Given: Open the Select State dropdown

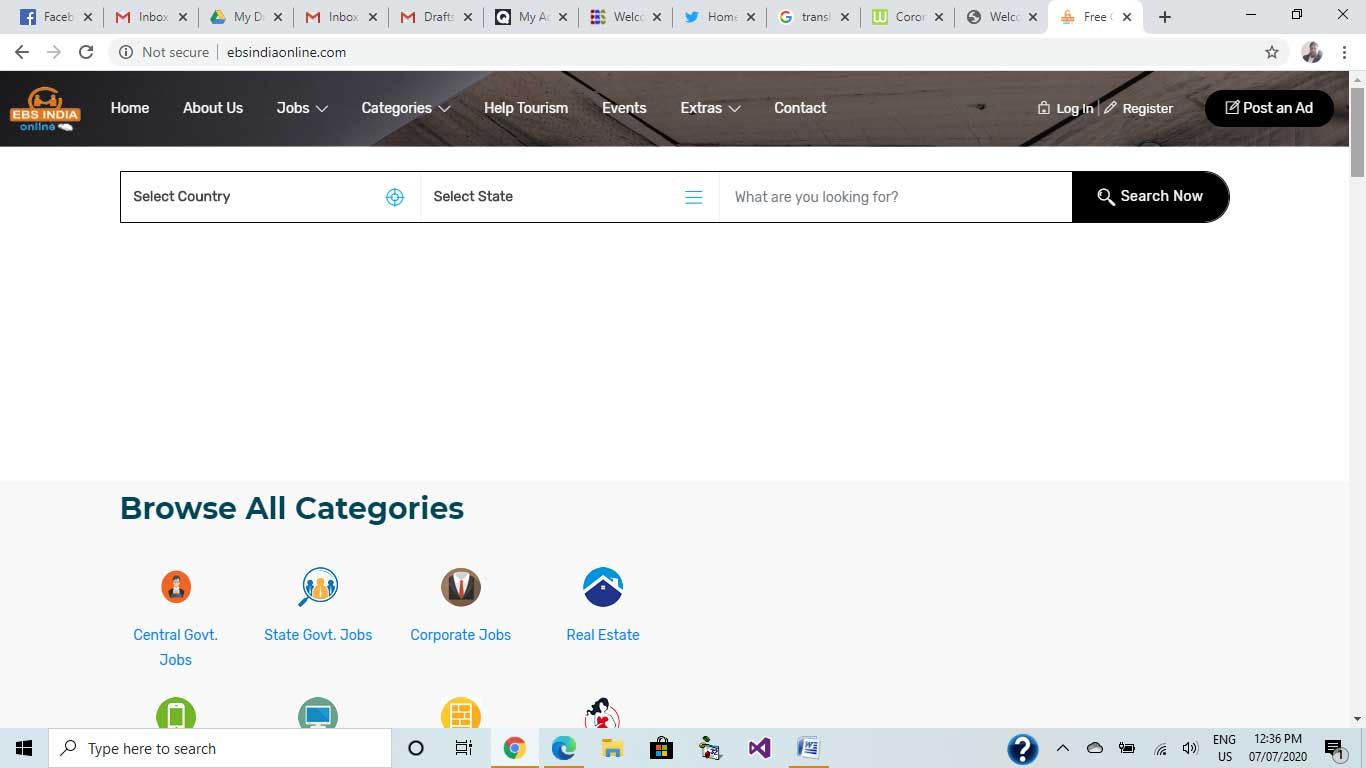Looking at the screenshot, I should (568, 197).
